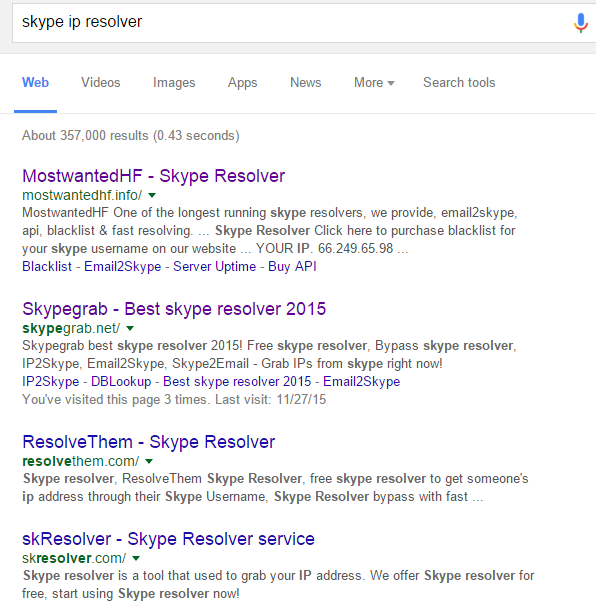Click the voice search microphone icon

[x=581, y=23]
